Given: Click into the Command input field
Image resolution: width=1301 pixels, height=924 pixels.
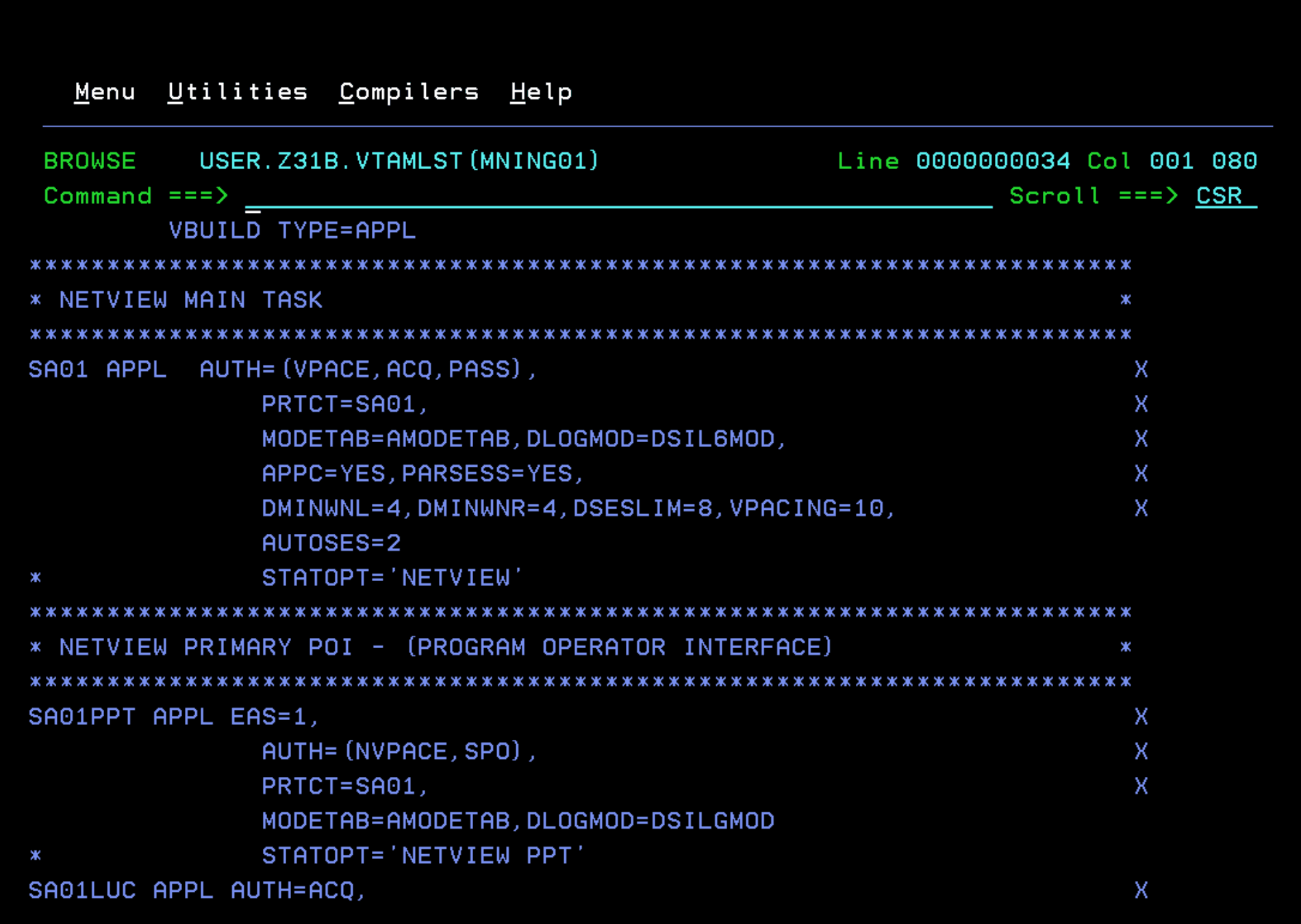Looking at the screenshot, I should [x=616, y=196].
